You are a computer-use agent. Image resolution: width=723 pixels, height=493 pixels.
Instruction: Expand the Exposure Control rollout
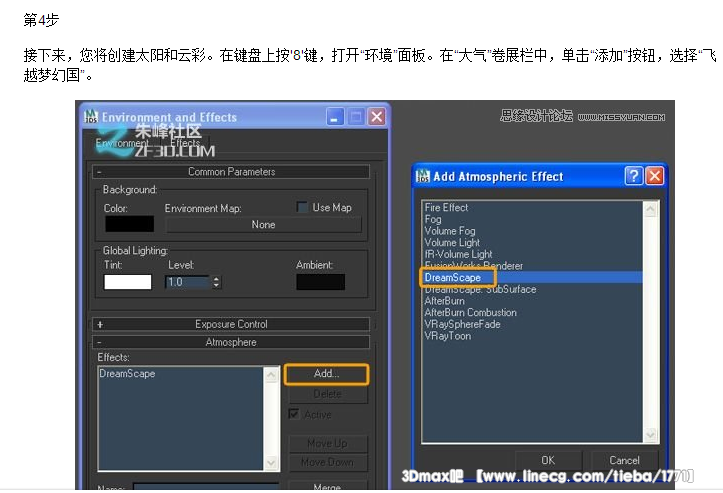point(99,324)
